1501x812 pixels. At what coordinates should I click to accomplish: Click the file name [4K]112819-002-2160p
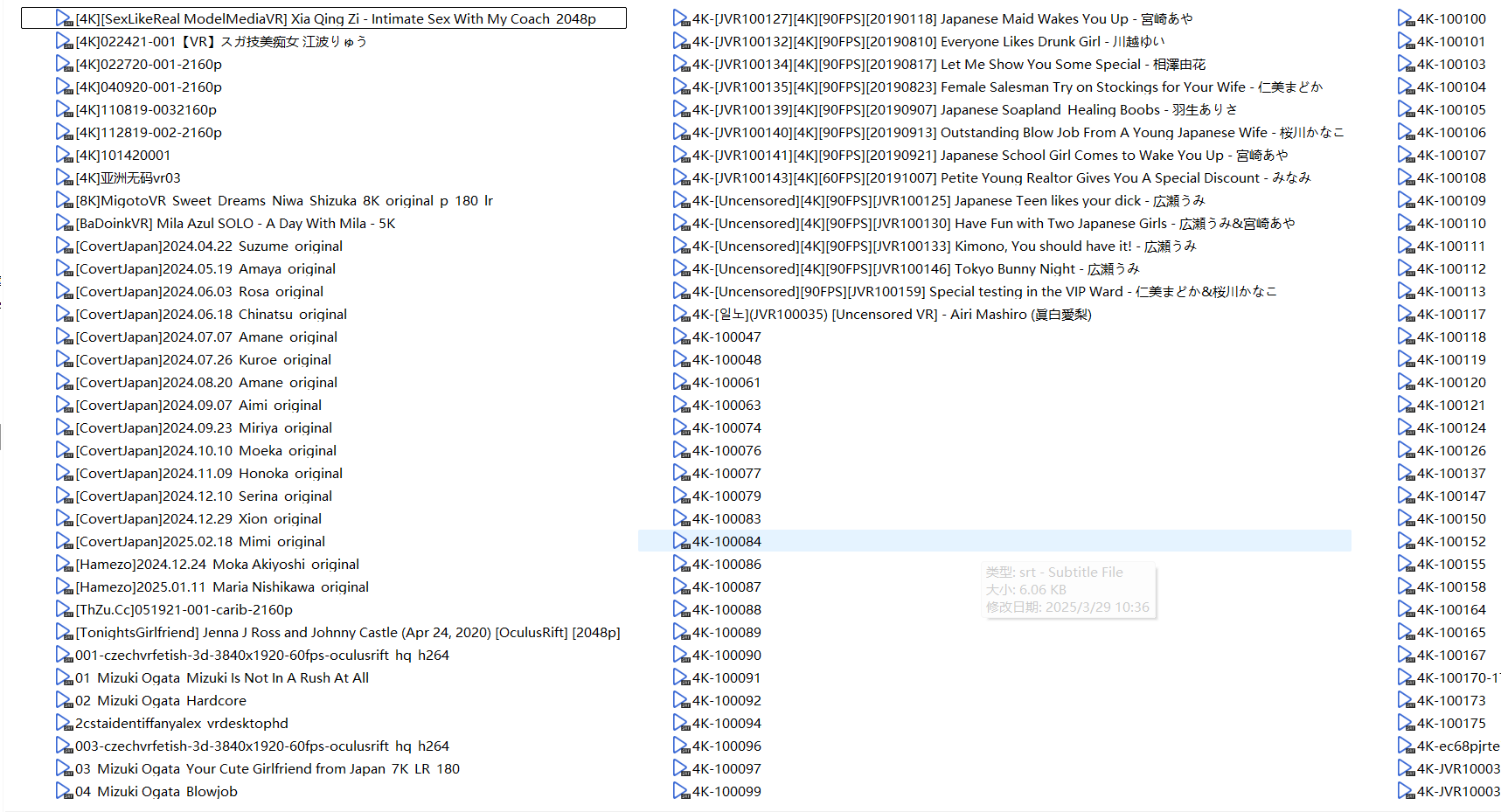(149, 133)
